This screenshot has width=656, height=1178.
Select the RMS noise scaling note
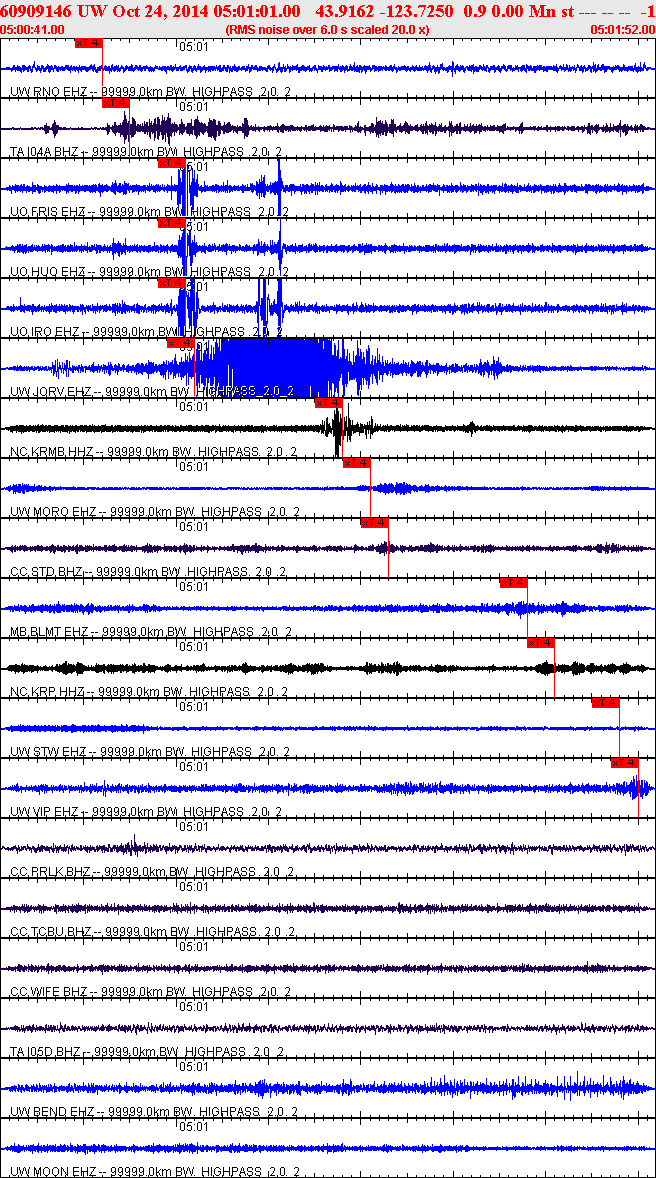(328, 29)
